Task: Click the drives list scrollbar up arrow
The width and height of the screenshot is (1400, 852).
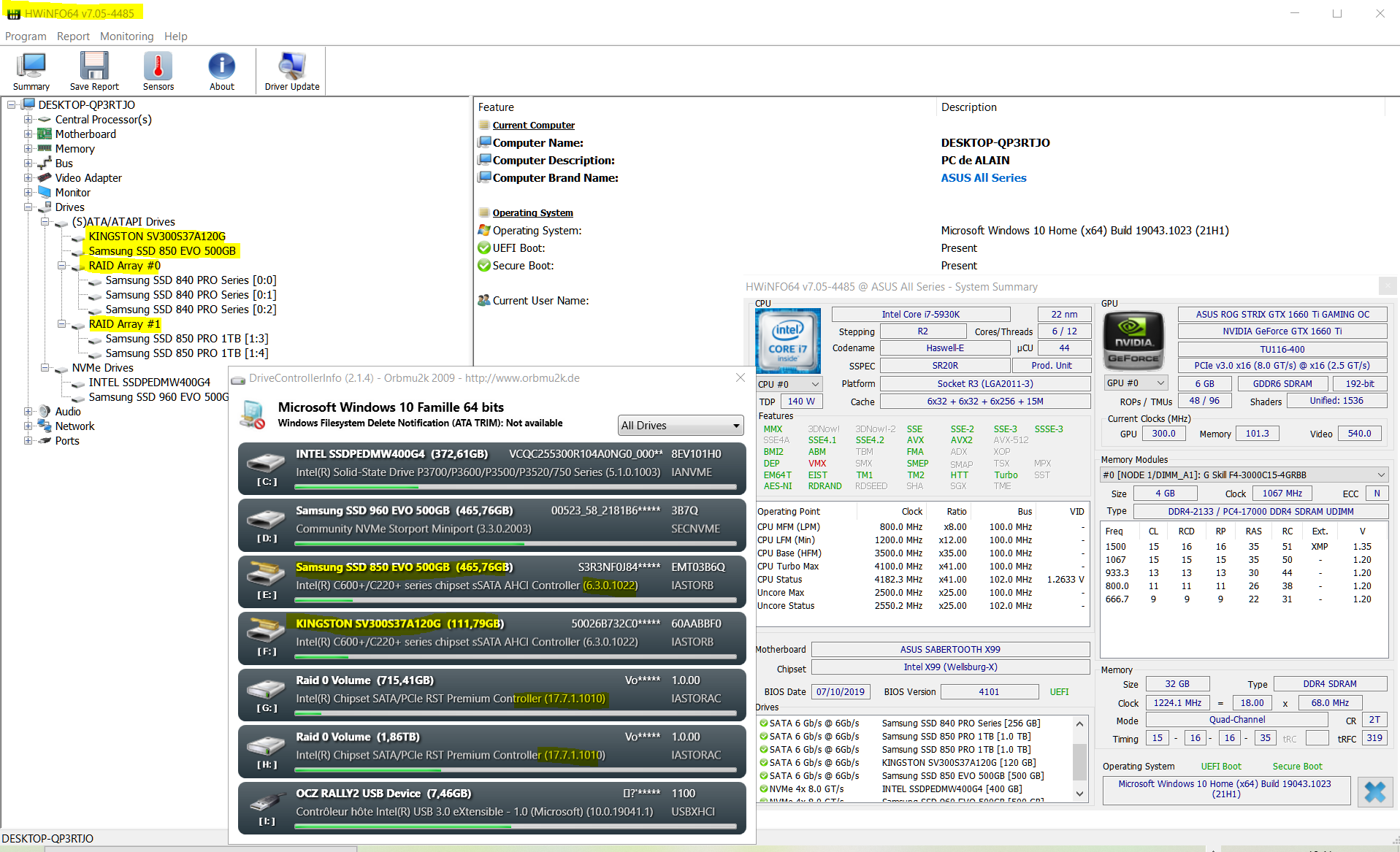Action: 1079,724
